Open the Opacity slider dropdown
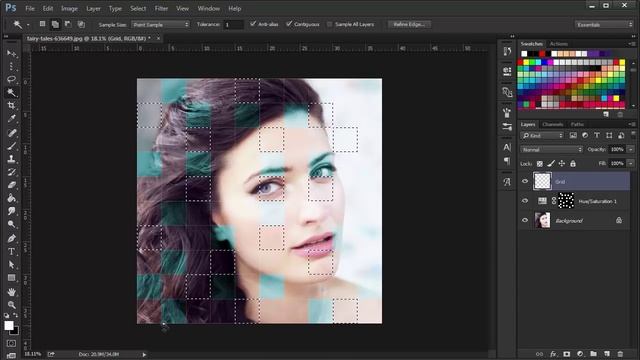This screenshot has width=640, height=360. tap(631, 150)
